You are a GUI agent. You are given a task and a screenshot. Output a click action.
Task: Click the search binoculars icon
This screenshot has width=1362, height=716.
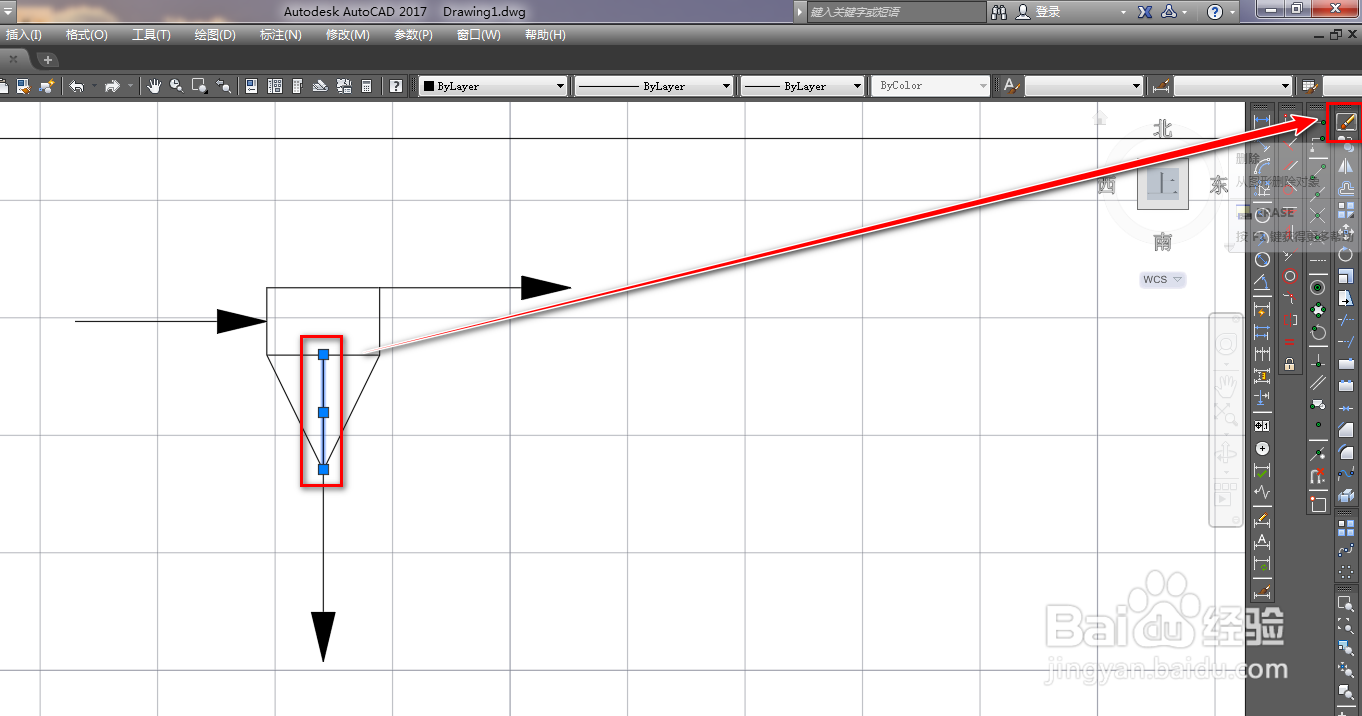[x=999, y=12]
